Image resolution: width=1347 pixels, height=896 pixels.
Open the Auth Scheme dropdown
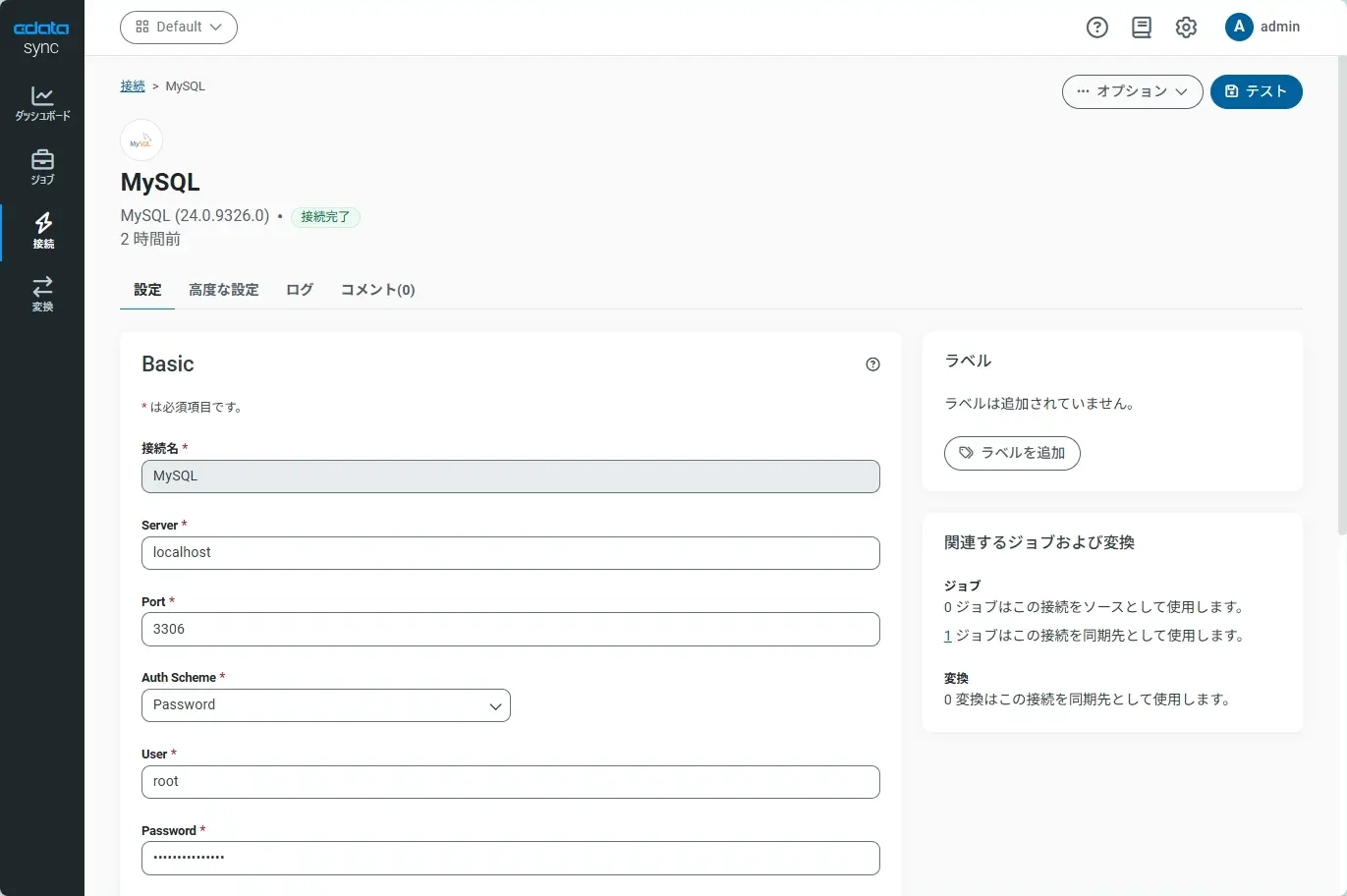pyautogui.click(x=326, y=705)
